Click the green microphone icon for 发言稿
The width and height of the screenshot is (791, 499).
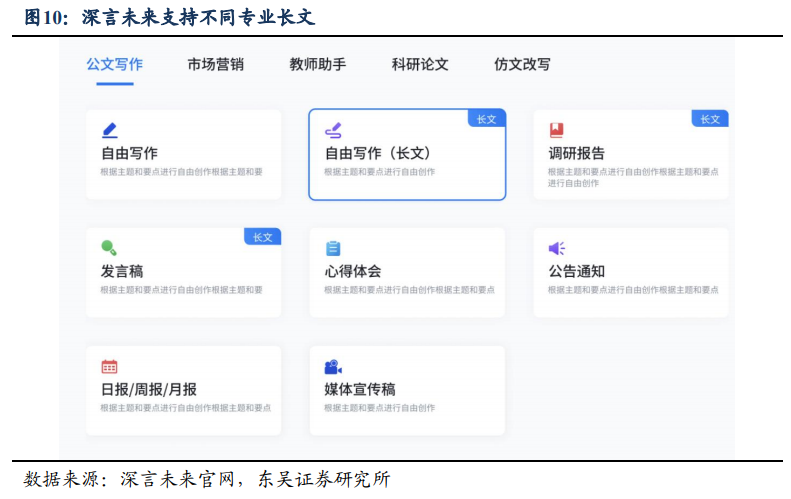click(x=109, y=248)
